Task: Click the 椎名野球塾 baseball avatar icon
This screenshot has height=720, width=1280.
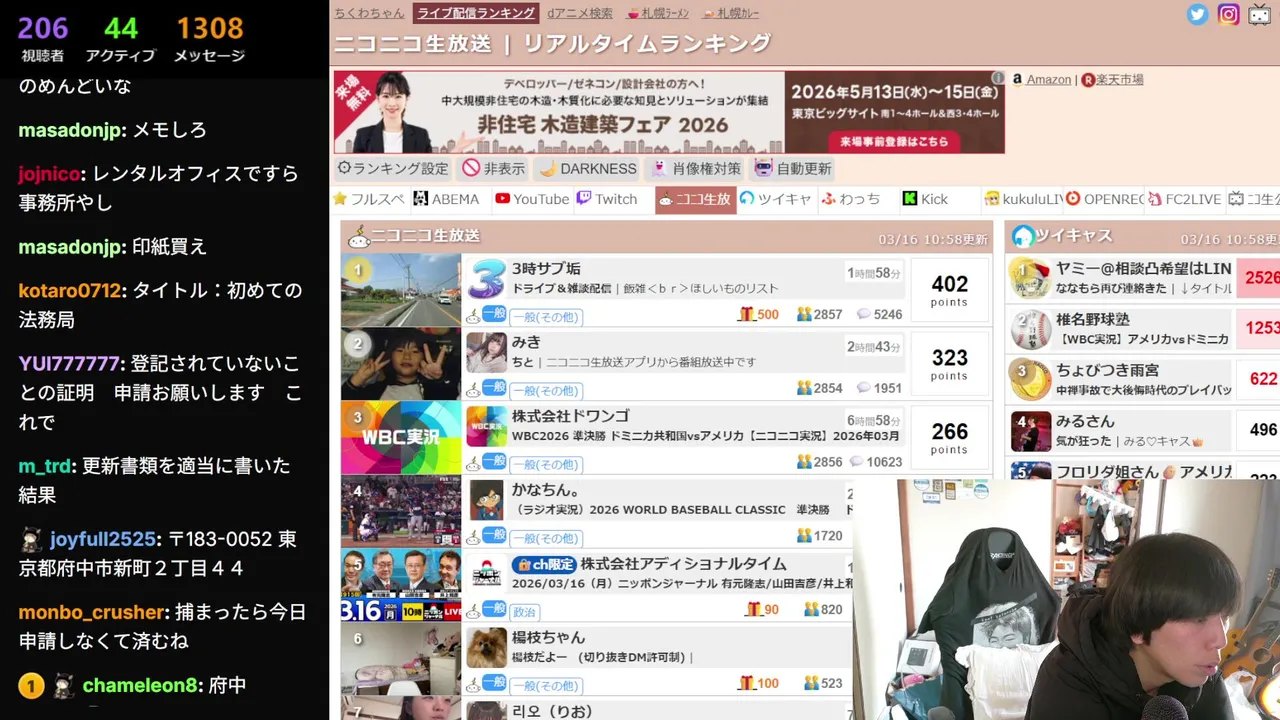Action: pyautogui.click(x=1030, y=329)
